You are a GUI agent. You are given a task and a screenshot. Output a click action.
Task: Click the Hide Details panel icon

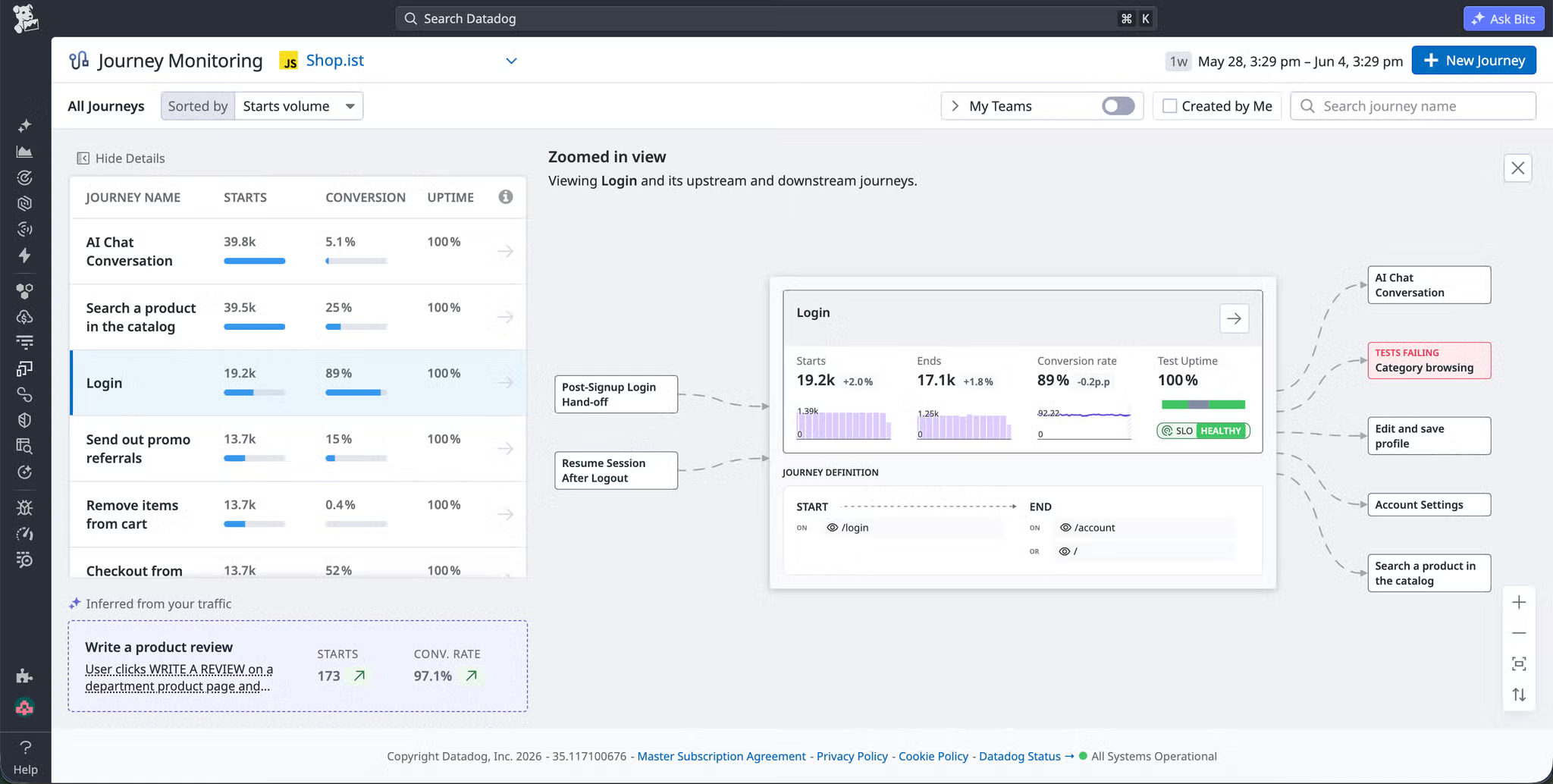(x=83, y=158)
